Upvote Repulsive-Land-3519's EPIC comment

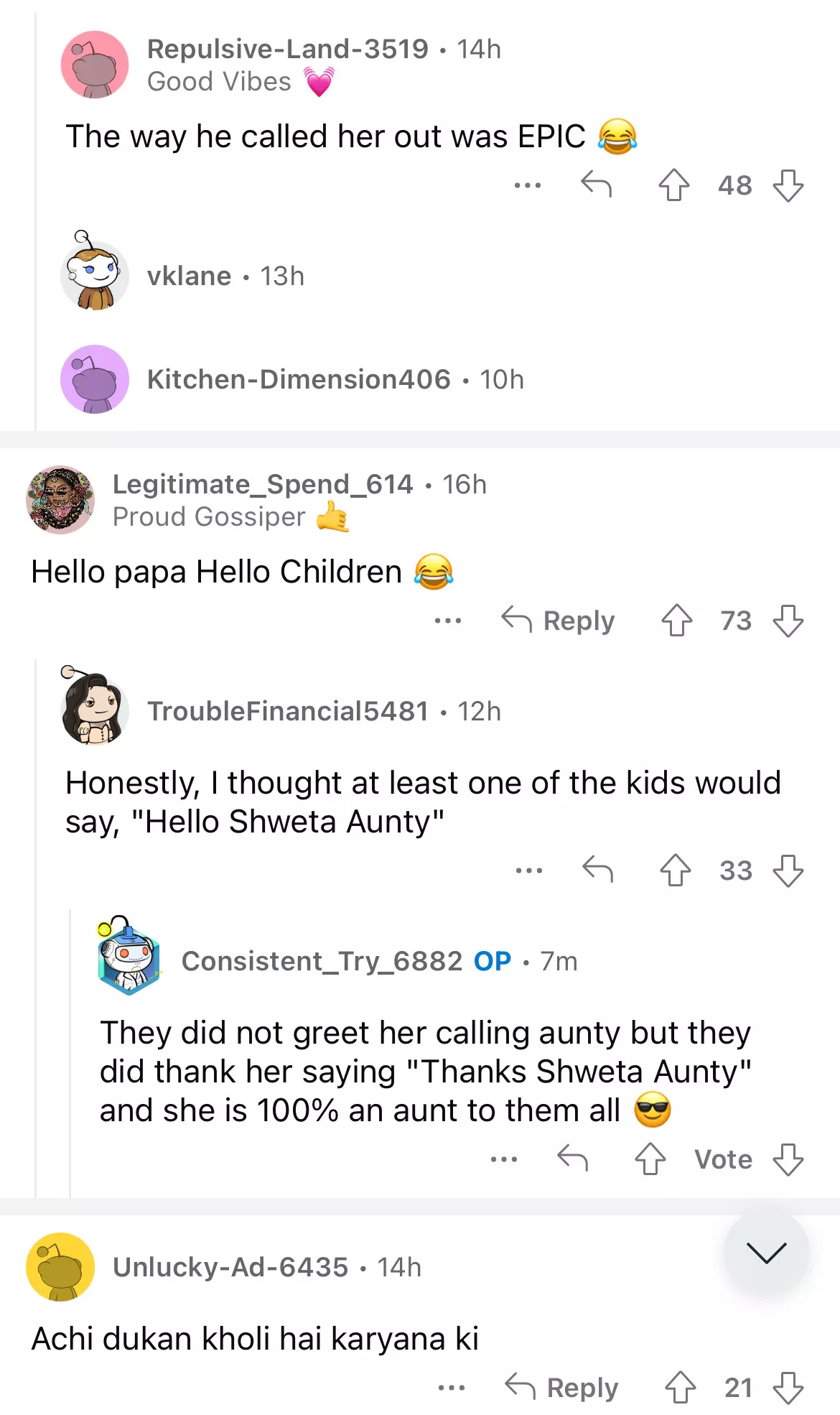(673, 185)
